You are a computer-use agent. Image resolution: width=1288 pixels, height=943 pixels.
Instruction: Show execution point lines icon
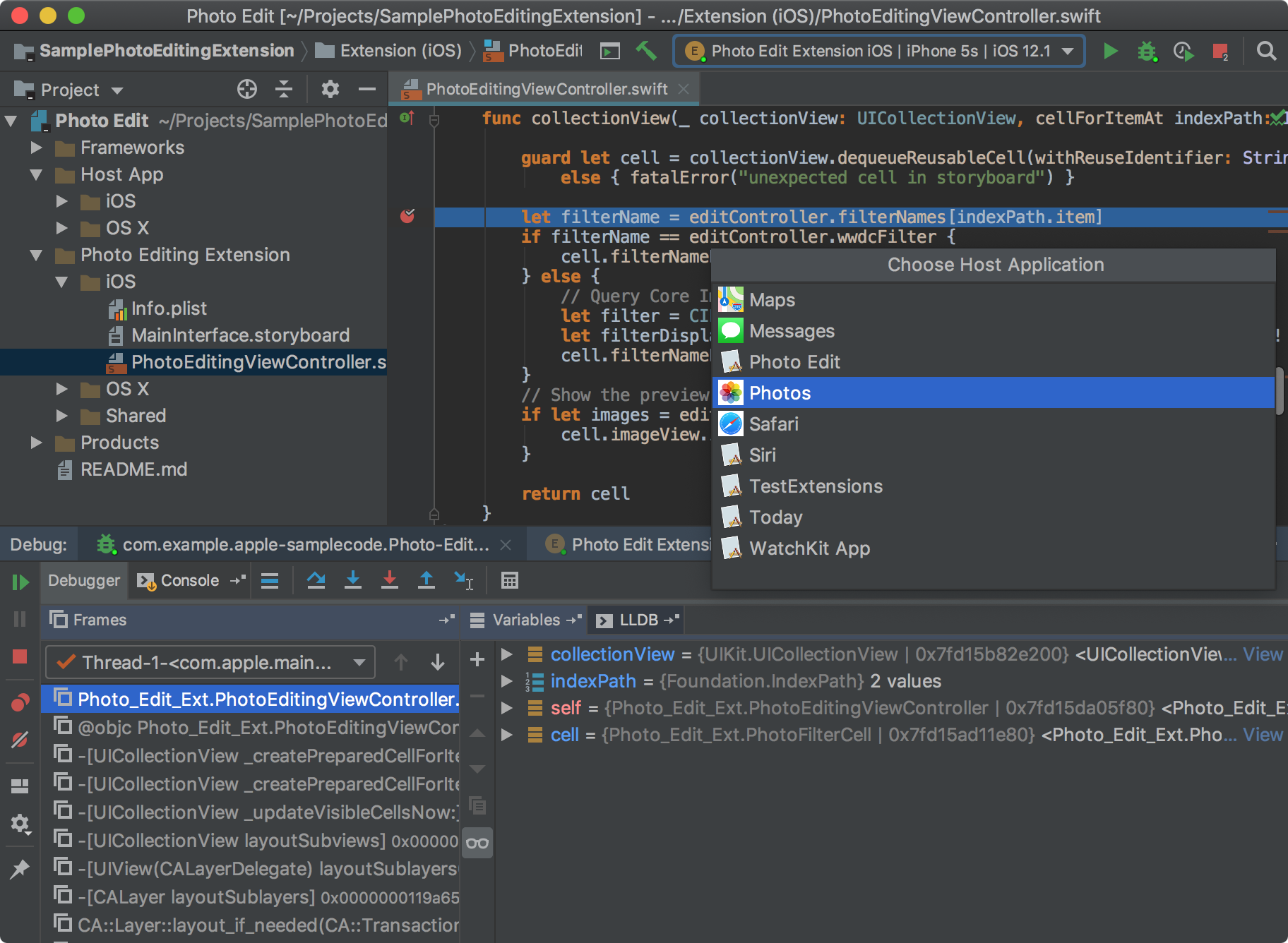[x=270, y=580]
